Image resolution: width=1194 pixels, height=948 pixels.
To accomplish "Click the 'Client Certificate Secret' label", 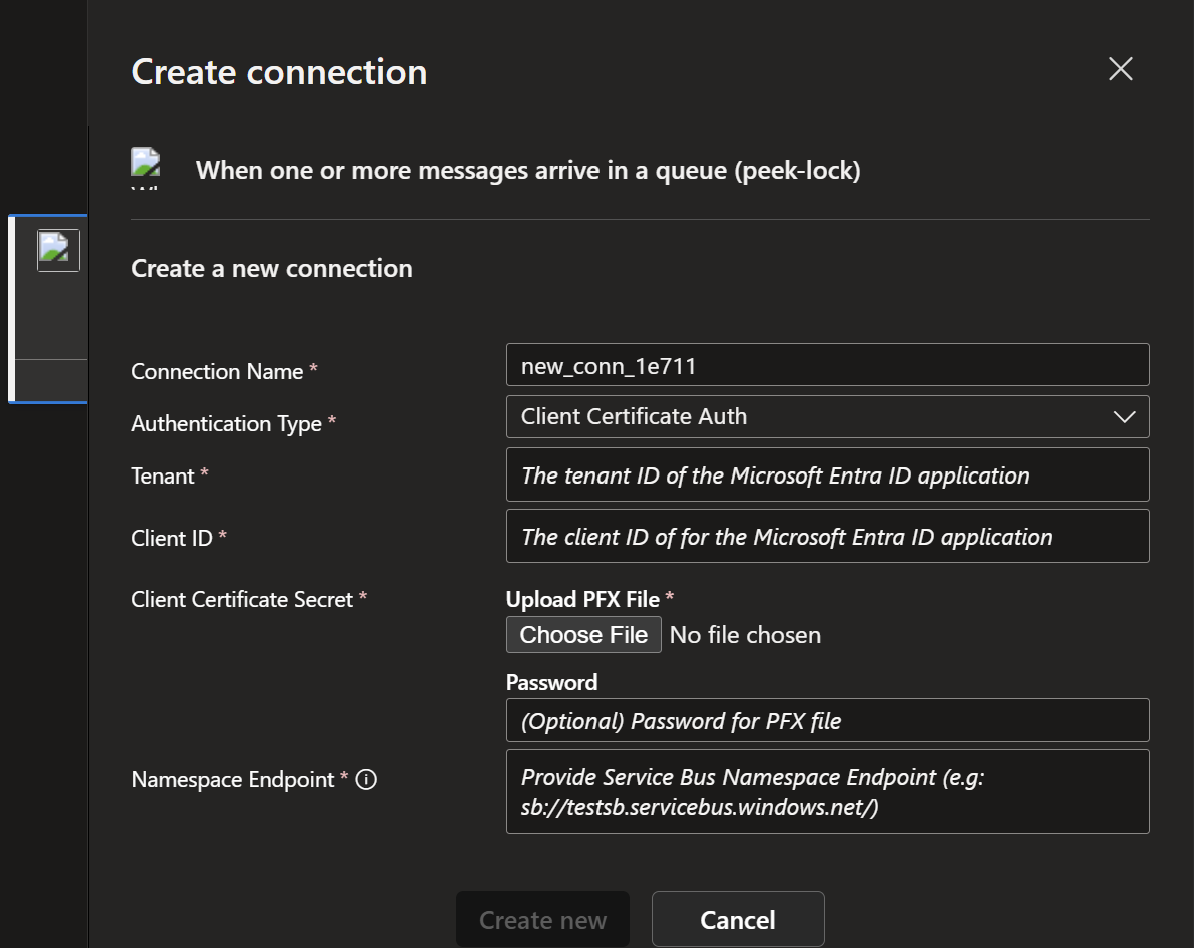I will tap(241, 599).
